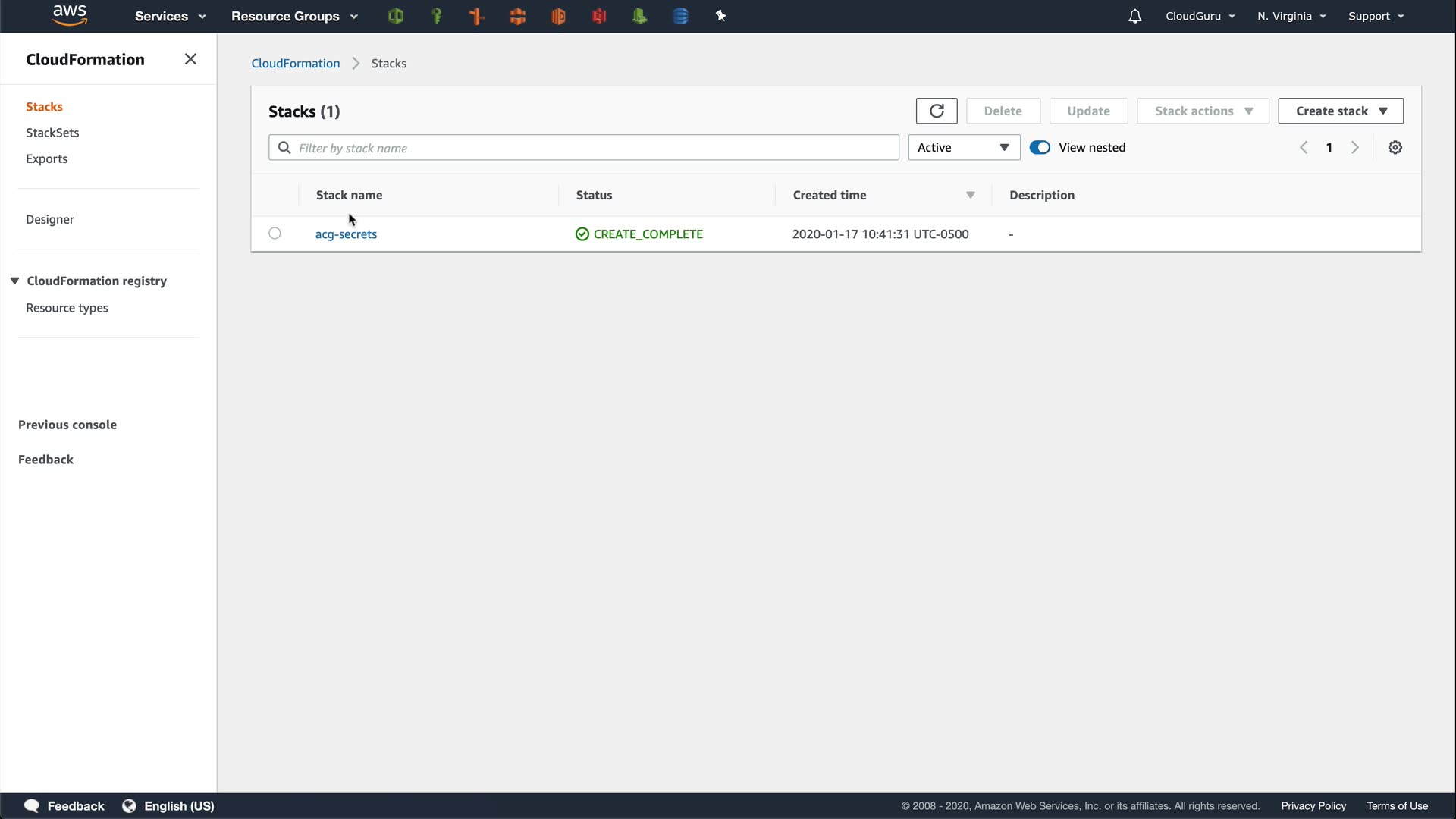Viewport: 1456px width, 819px height.
Task: Toggle the View nested switch
Action: [1040, 148]
